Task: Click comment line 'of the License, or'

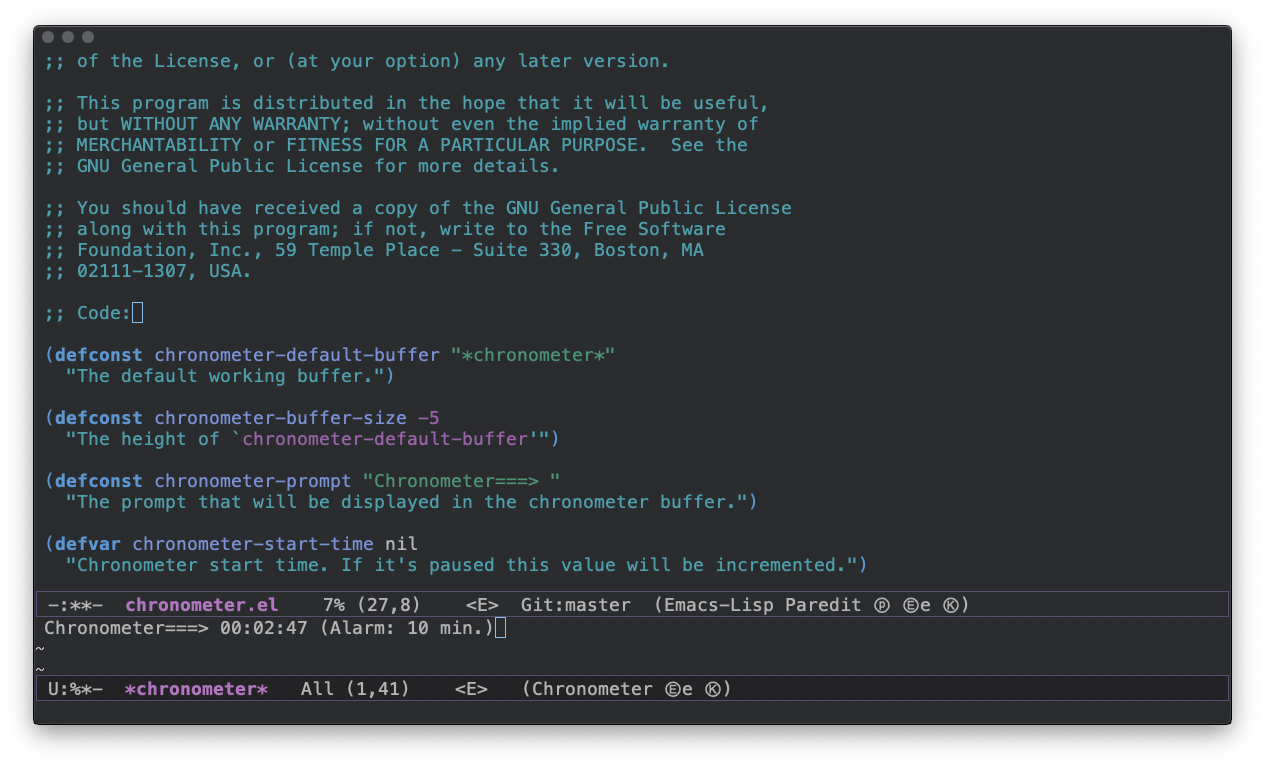Action: click(x=357, y=61)
